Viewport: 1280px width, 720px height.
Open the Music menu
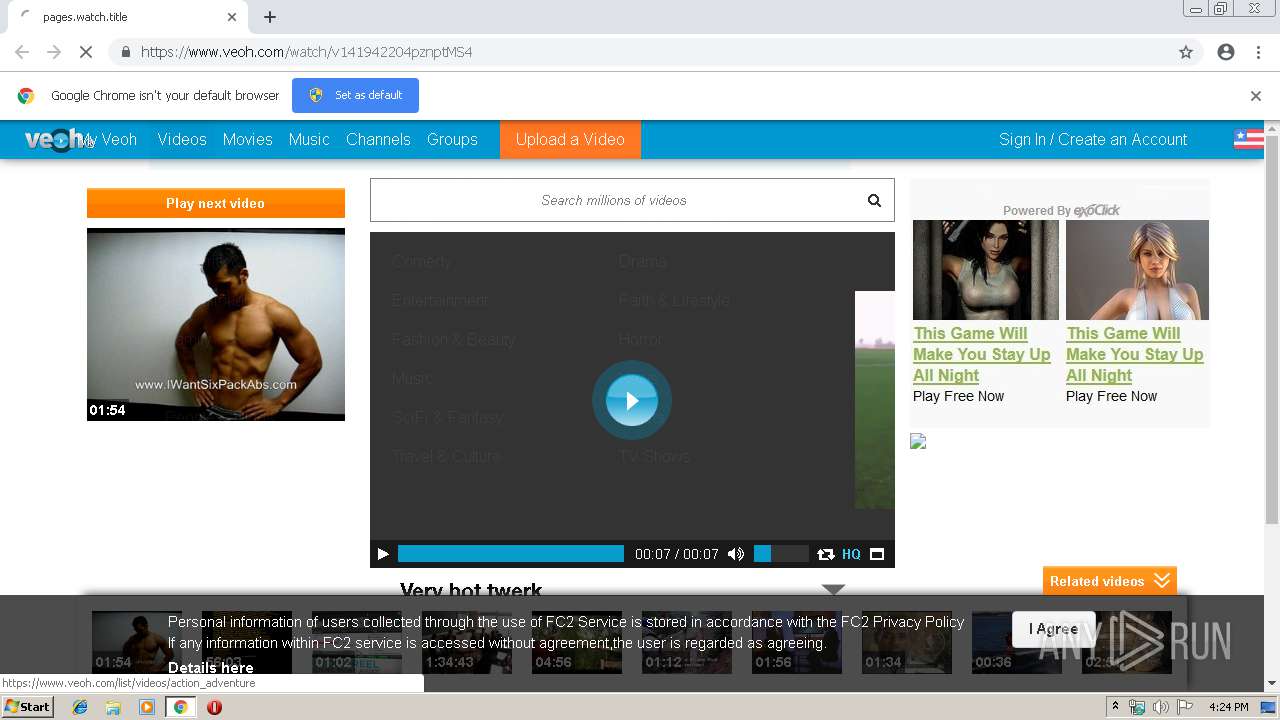(309, 139)
